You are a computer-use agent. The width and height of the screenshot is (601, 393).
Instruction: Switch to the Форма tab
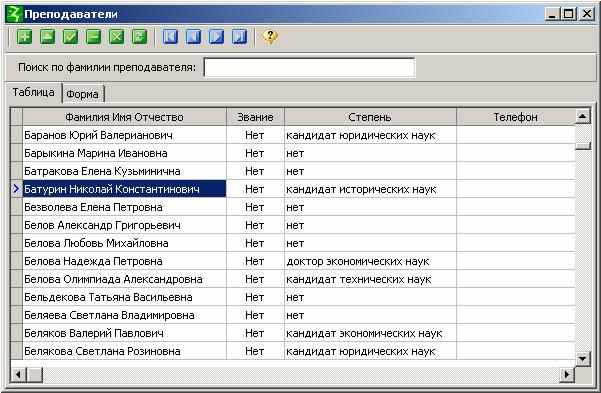coord(82,94)
